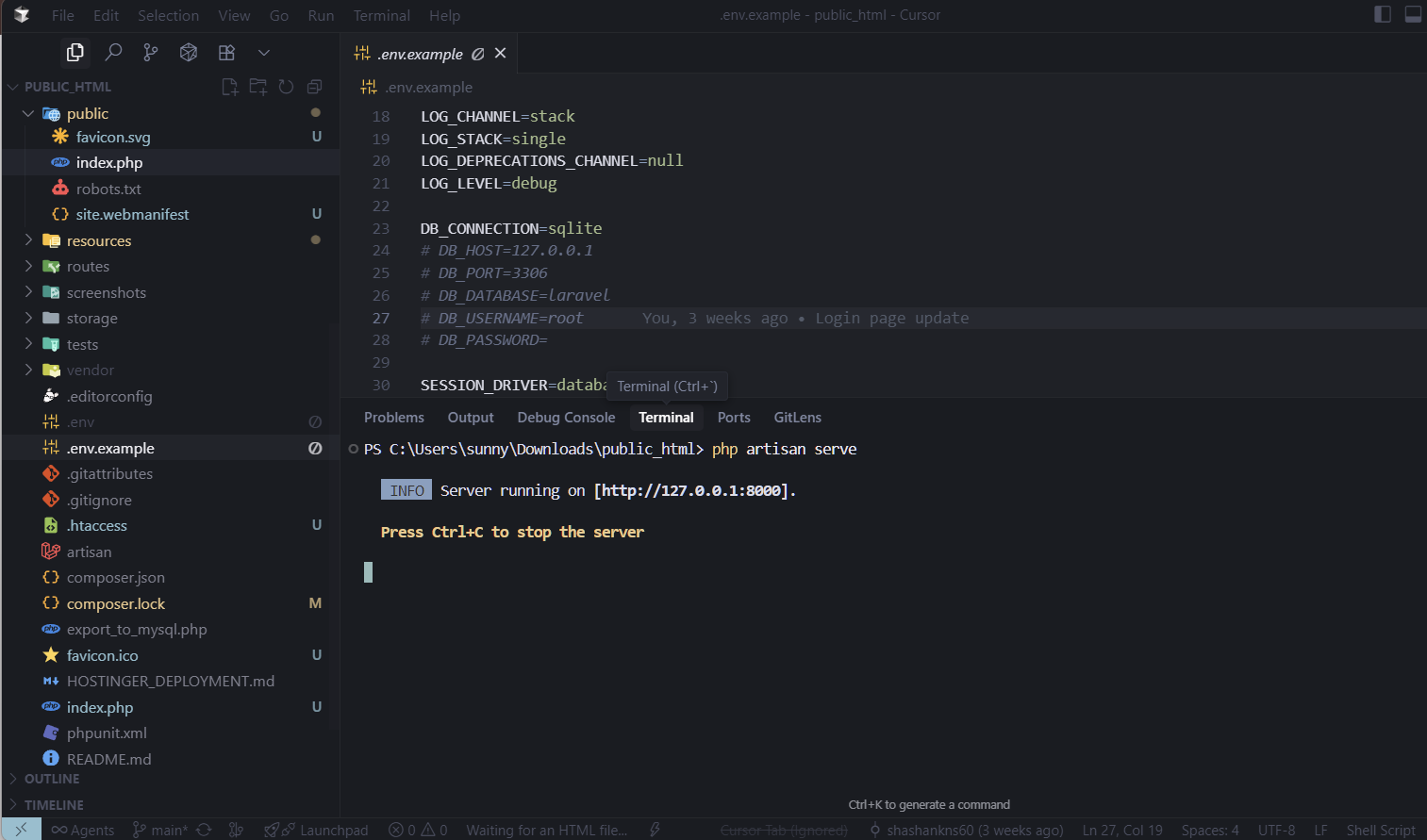This screenshot has height=840, width=1427.
Task: Toggle Cursor Tab in the status bar
Action: (784, 830)
